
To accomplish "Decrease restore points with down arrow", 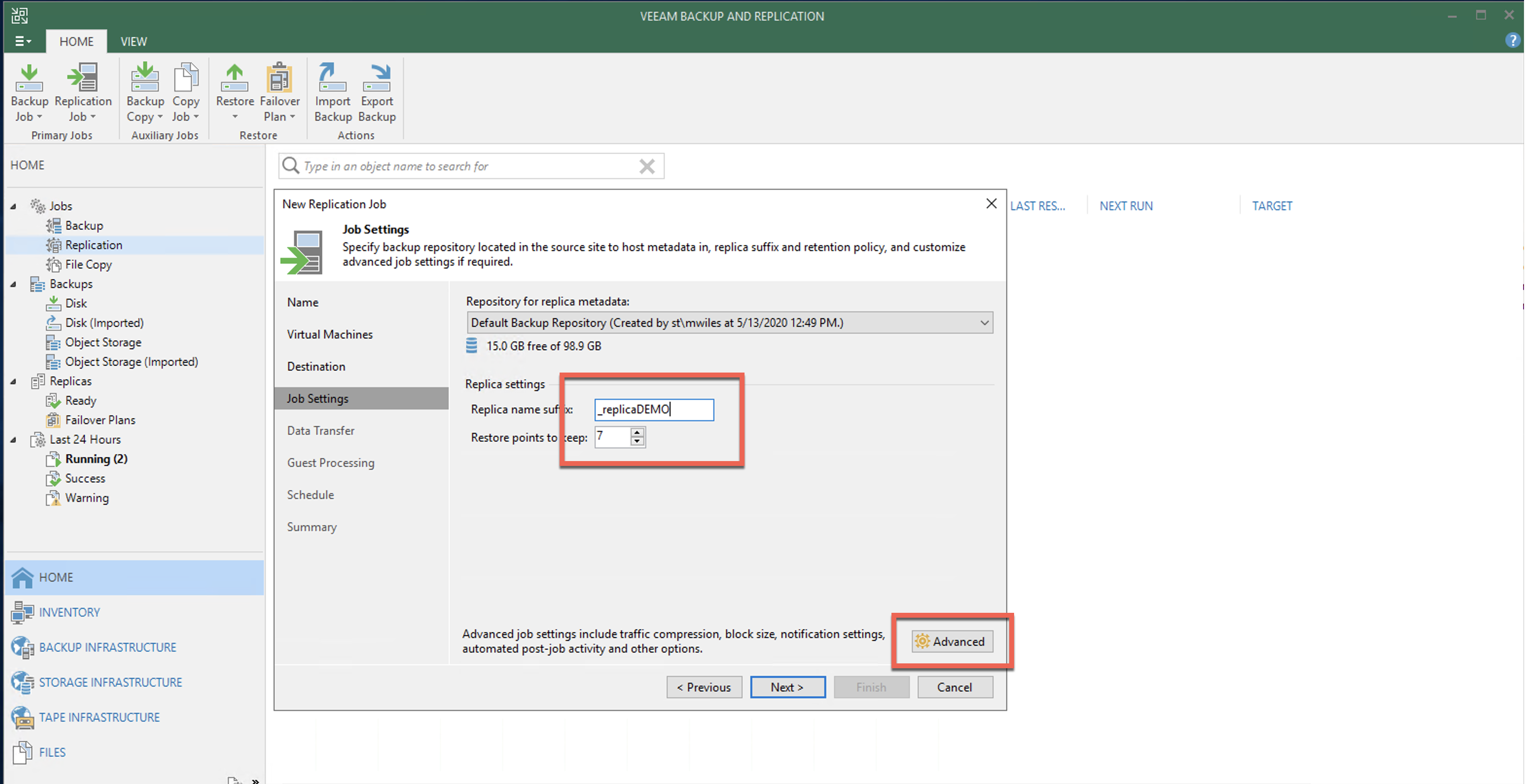I will (x=637, y=442).
